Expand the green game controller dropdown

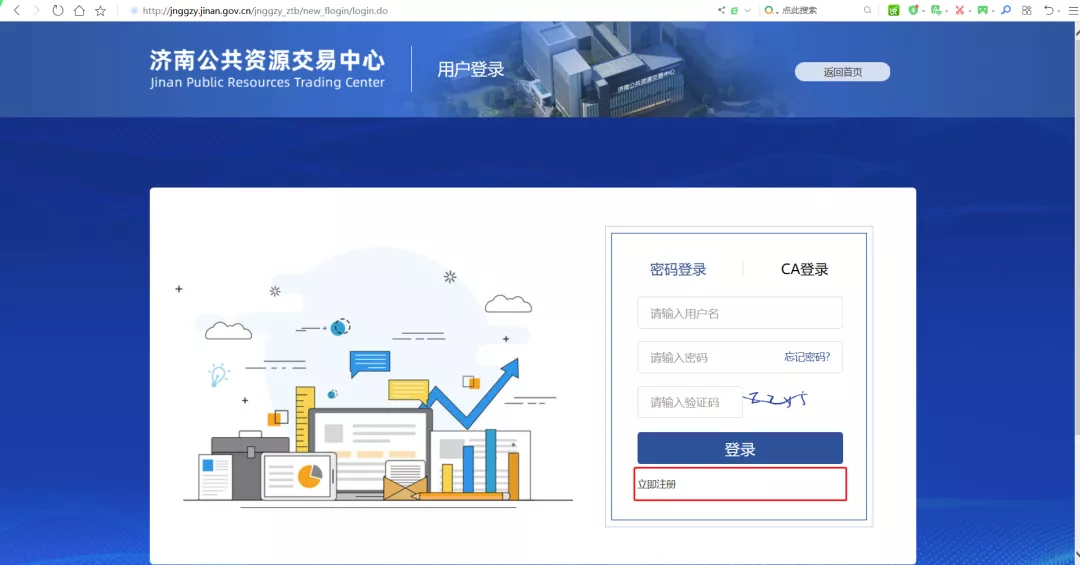(x=993, y=10)
